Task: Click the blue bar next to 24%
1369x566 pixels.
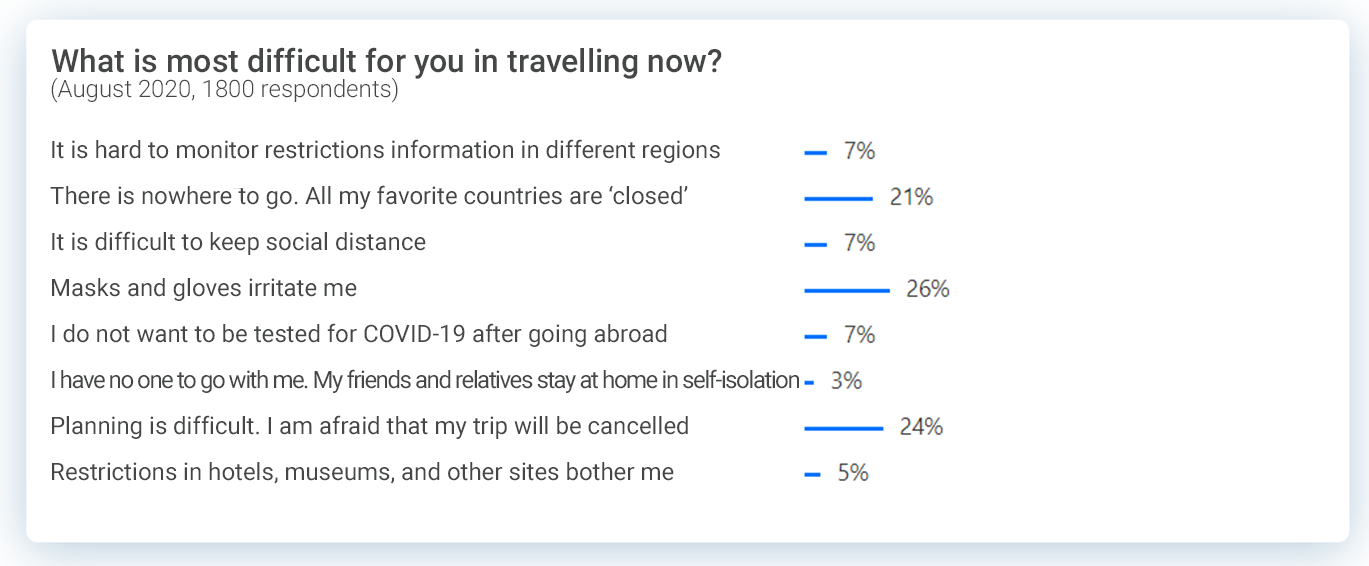Action: [843, 429]
